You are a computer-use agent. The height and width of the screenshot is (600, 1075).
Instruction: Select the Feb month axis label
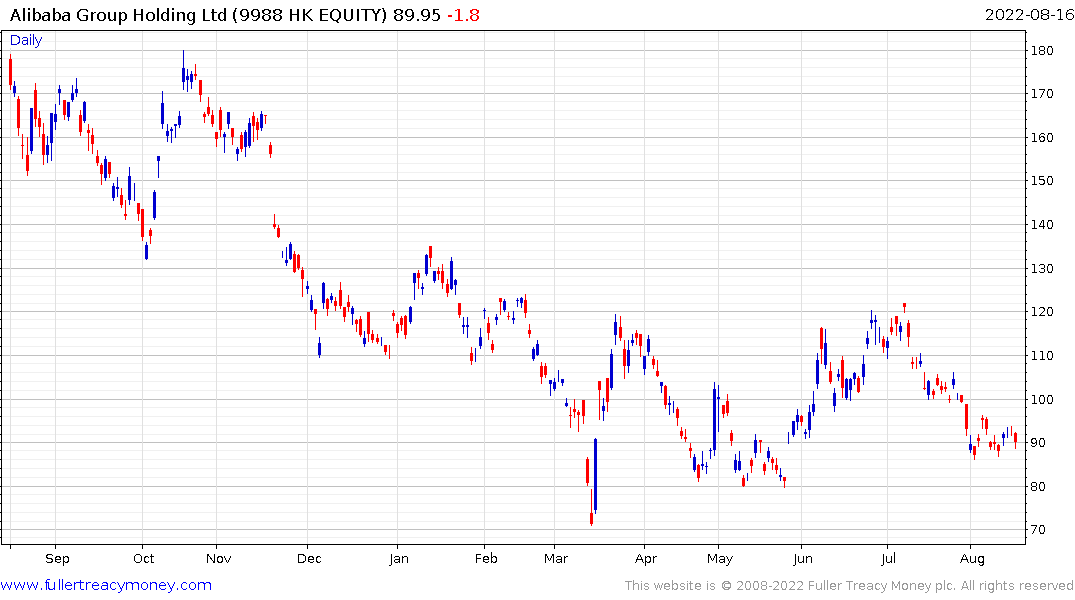(x=486, y=559)
